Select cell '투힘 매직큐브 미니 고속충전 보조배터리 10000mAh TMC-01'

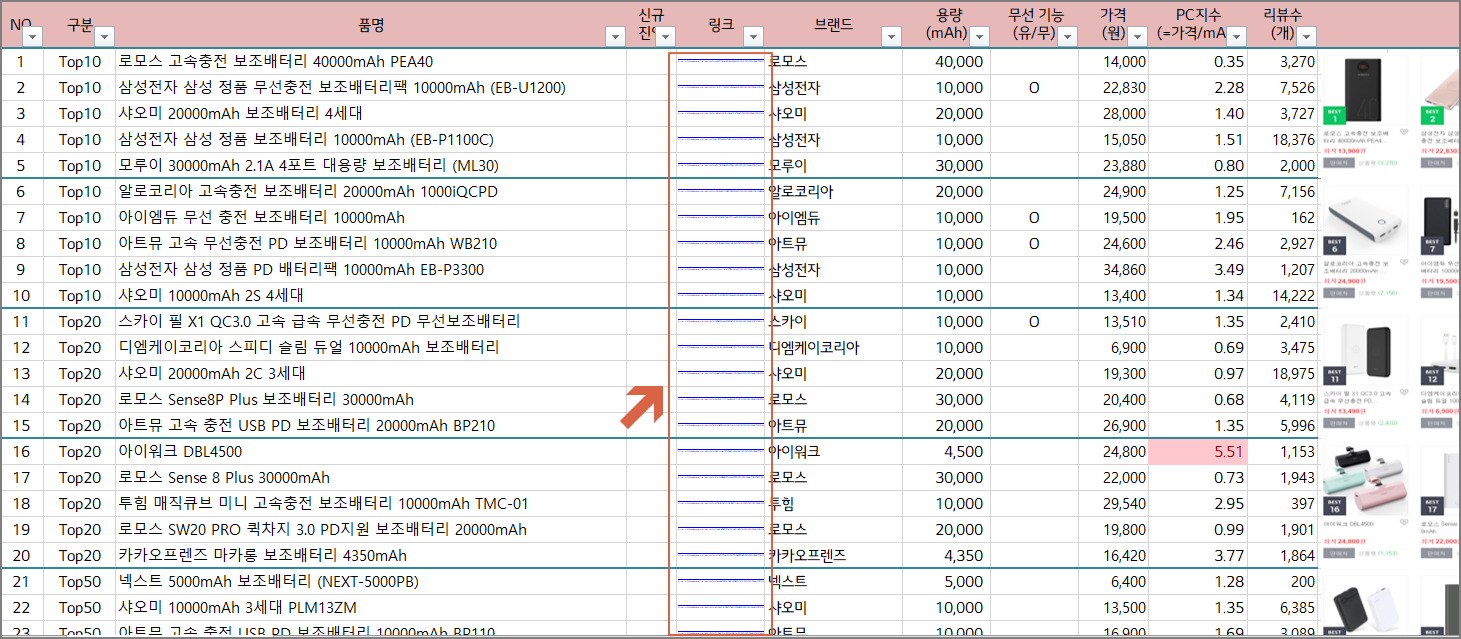pyautogui.click(x=371, y=503)
